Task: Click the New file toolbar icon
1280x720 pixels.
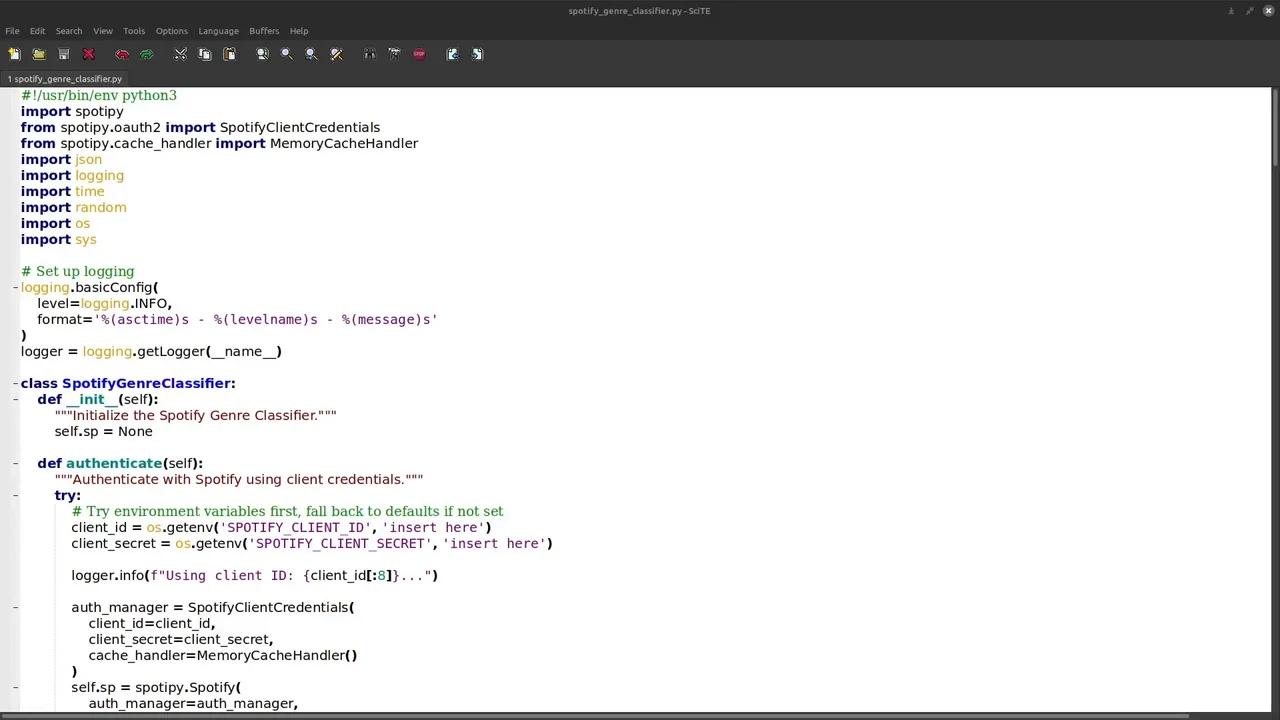Action: click(14, 54)
